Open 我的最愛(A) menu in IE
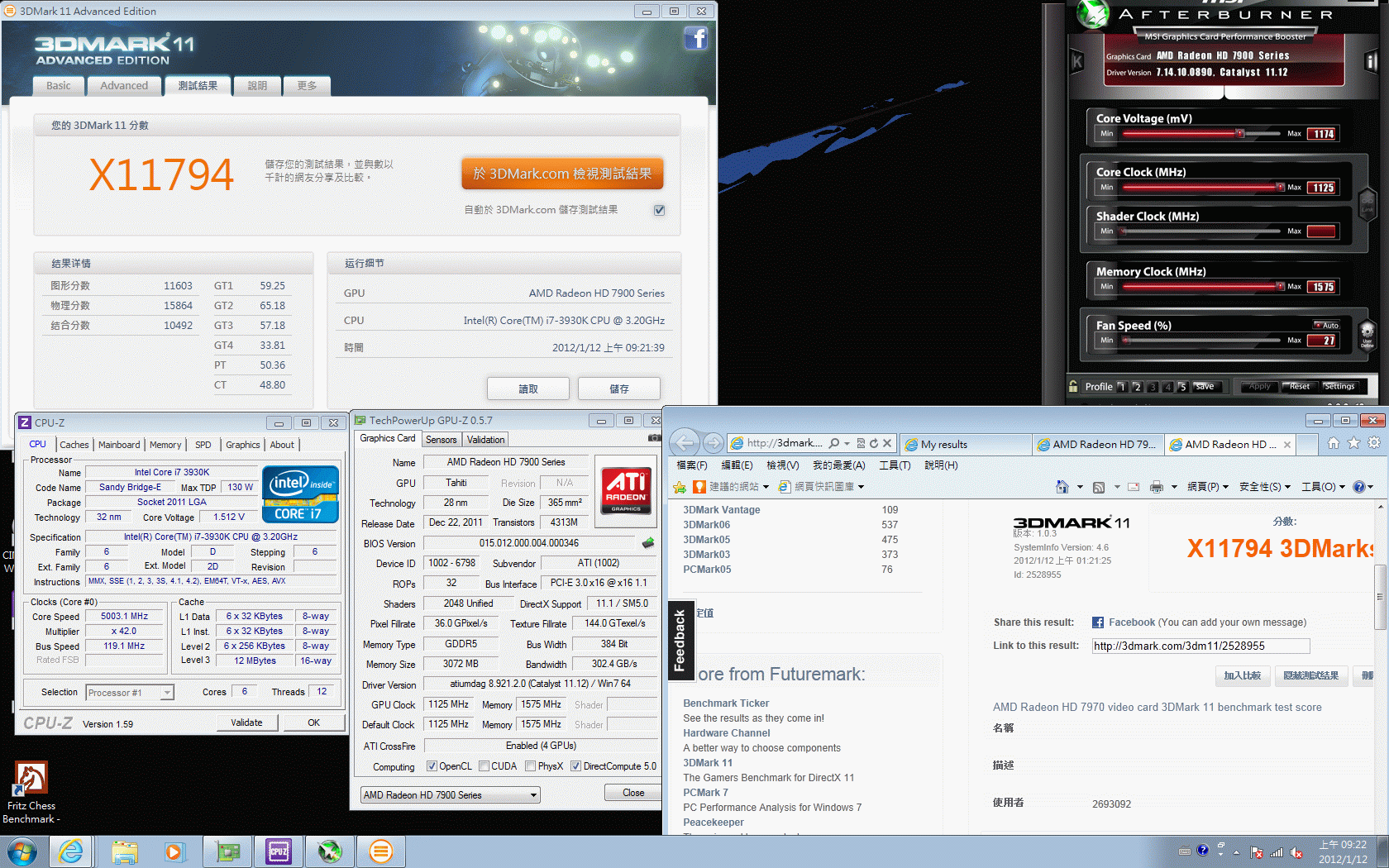 pos(838,465)
